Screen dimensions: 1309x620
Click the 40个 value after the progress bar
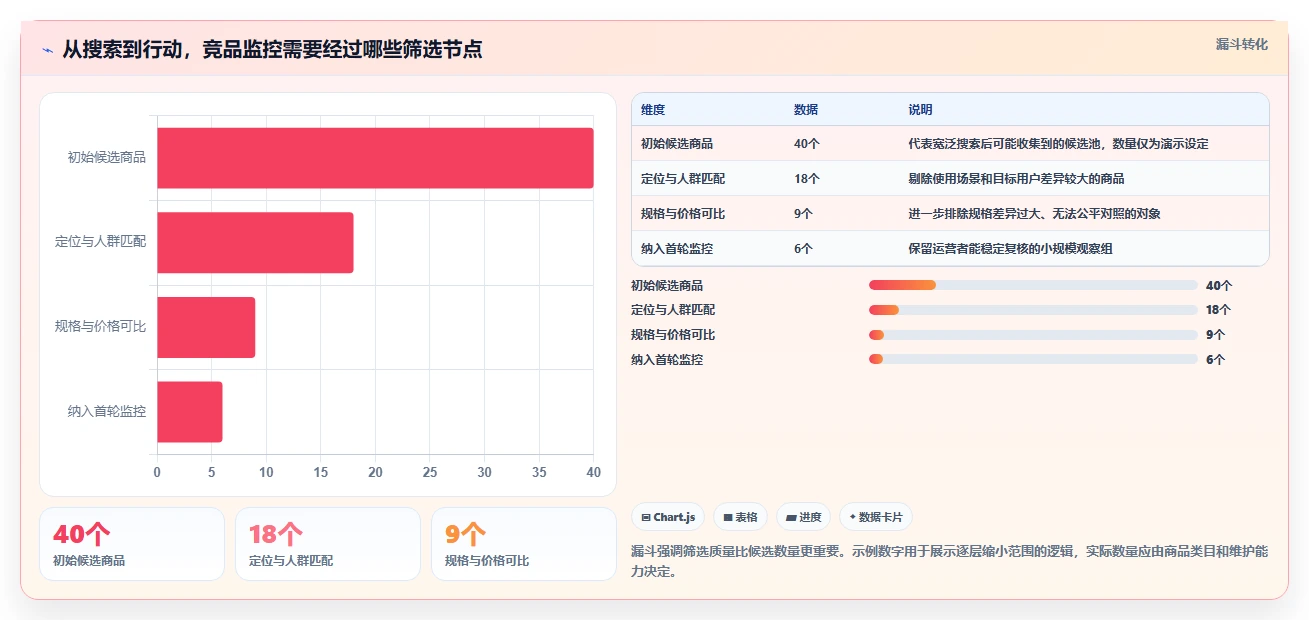click(x=1219, y=286)
